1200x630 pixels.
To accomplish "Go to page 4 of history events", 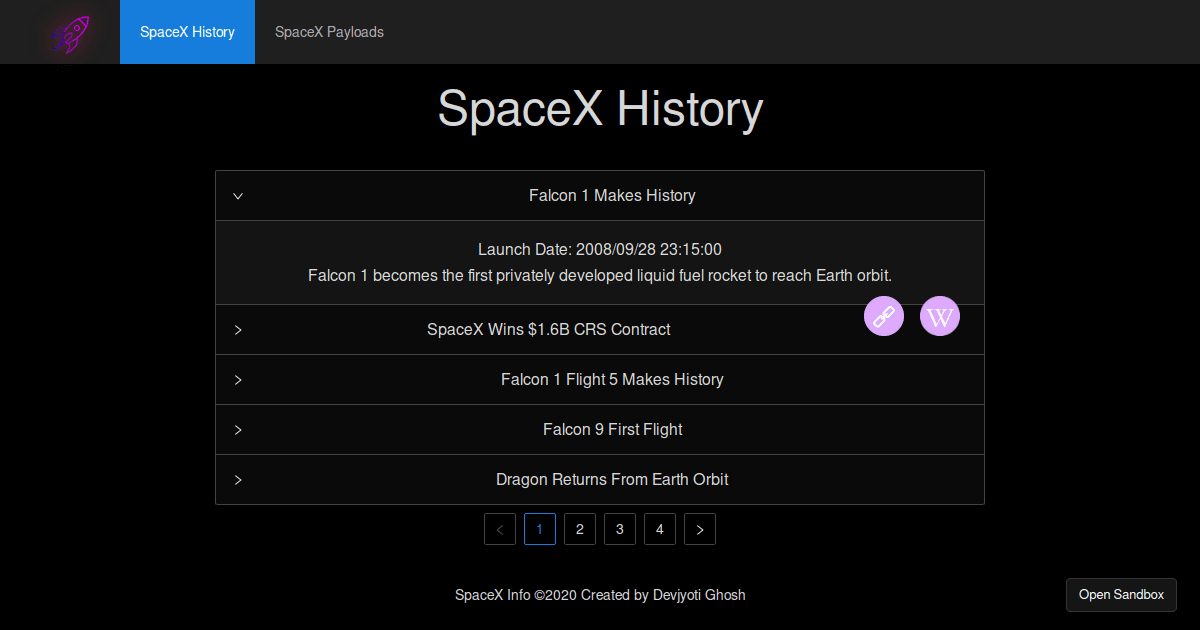I will coord(659,528).
